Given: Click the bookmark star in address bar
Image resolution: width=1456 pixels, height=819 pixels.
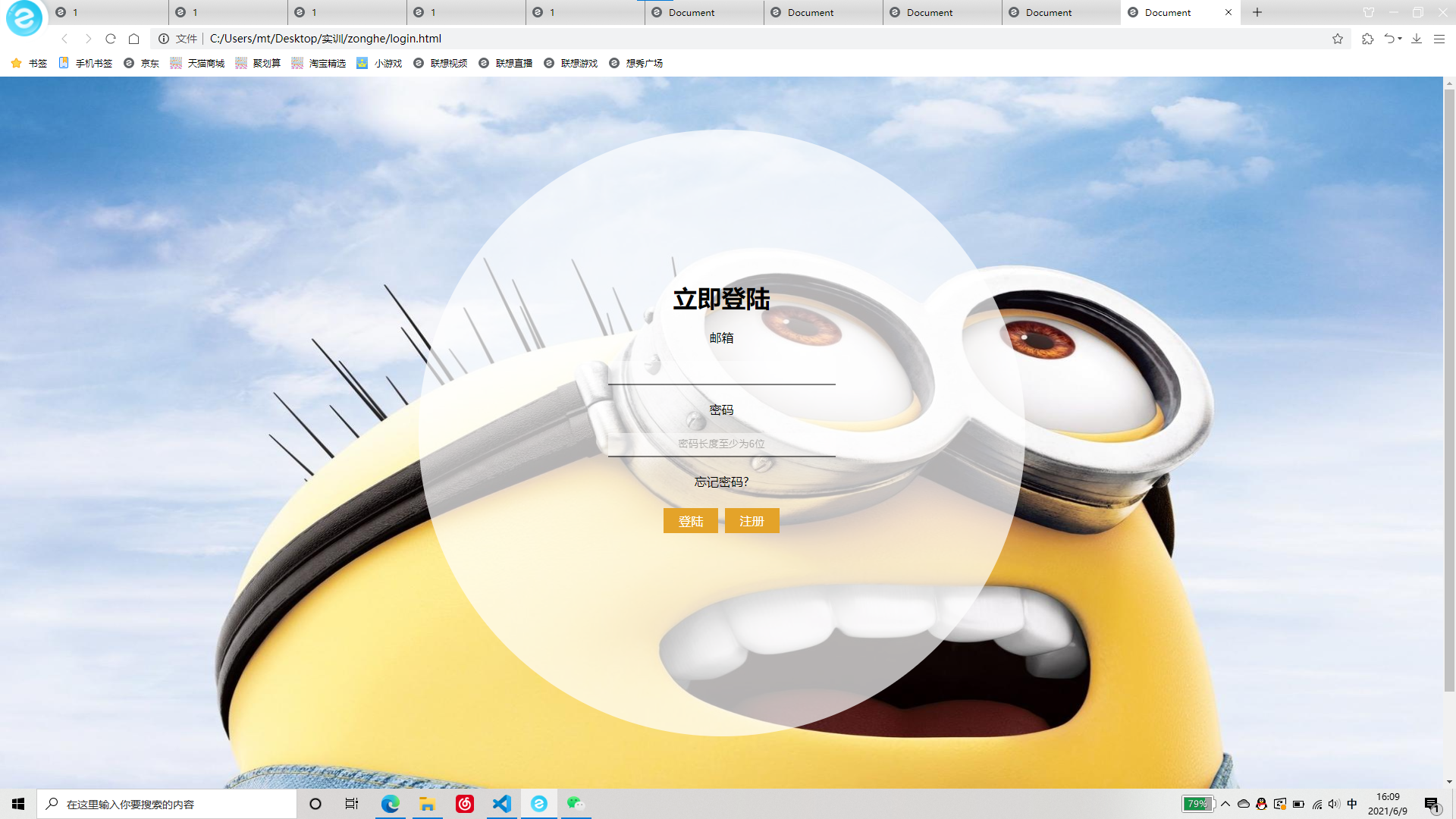Looking at the screenshot, I should coord(1338,39).
